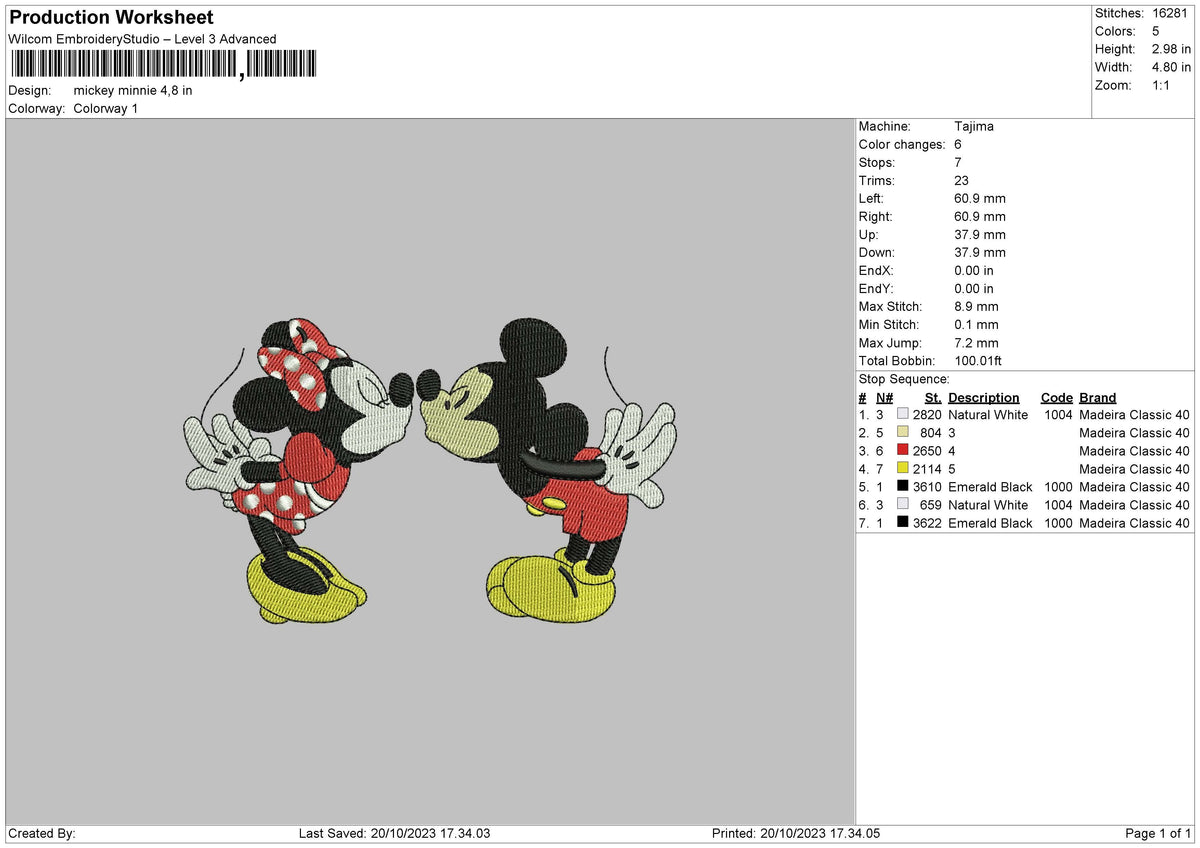Viewport: 1200px width, 848px height.
Task: Click the 'Left:' label
Action: click(x=872, y=199)
